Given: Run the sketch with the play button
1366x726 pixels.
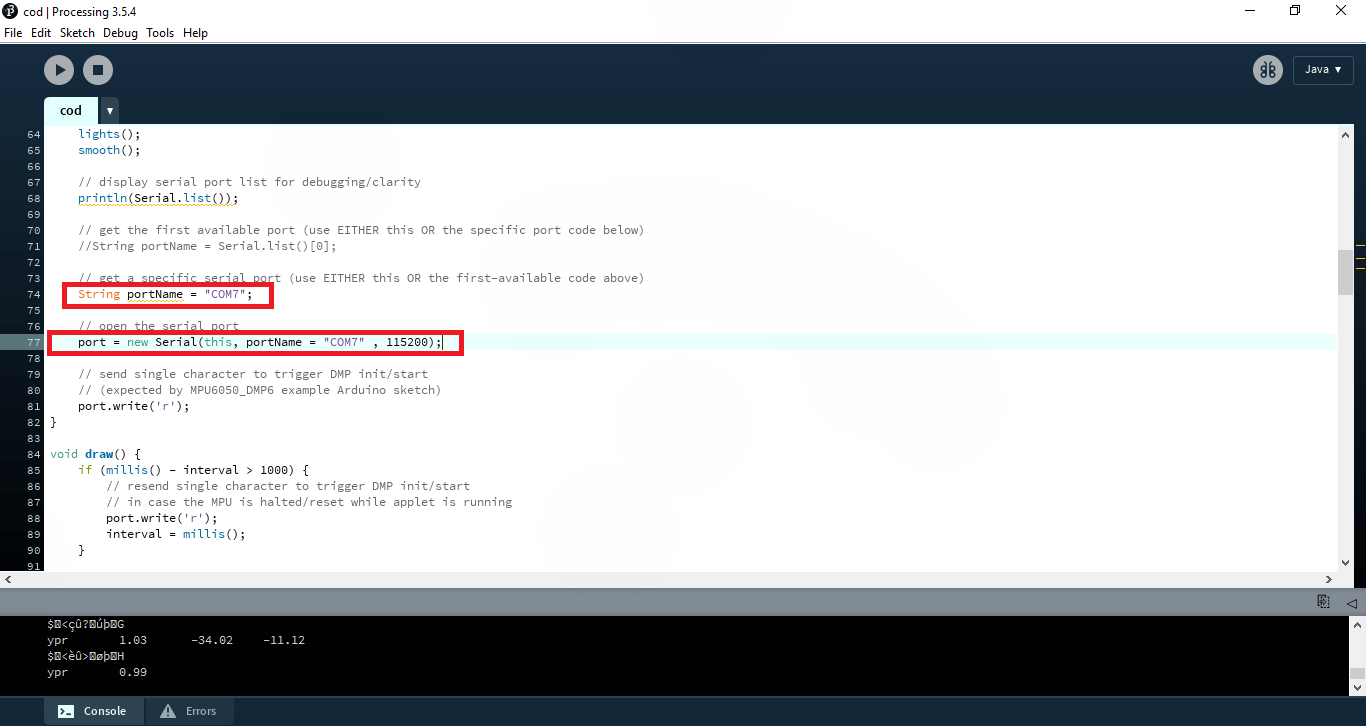Looking at the screenshot, I should tap(59, 70).
